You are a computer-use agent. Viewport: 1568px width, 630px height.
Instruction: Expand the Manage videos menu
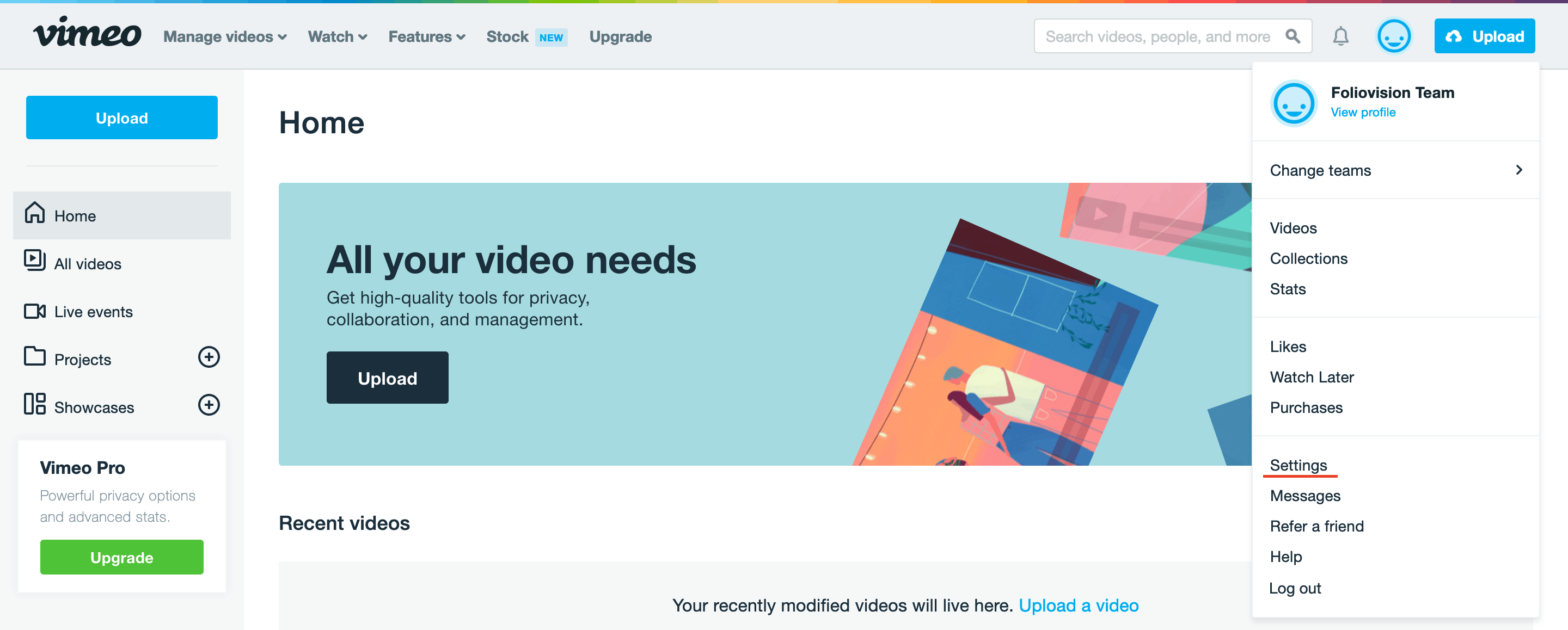[225, 36]
